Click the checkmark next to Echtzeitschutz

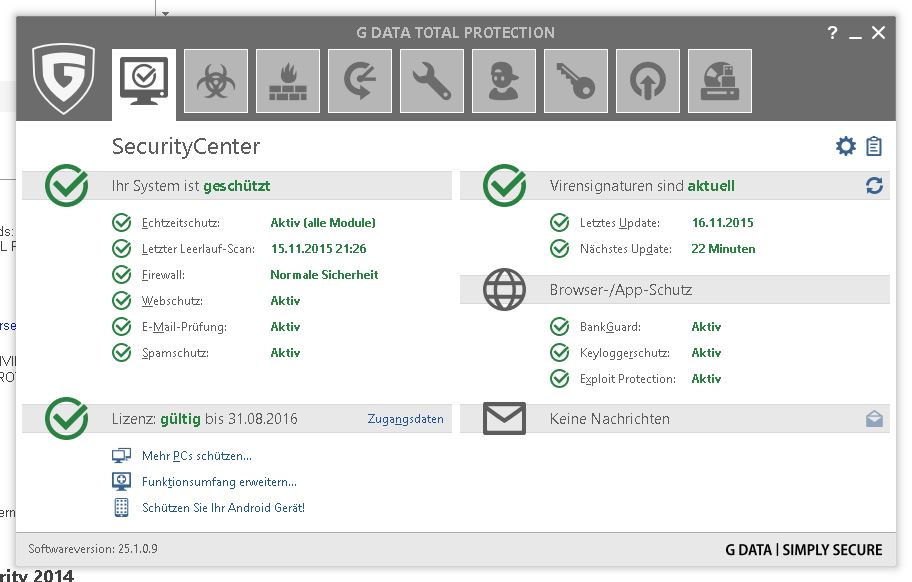122,223
